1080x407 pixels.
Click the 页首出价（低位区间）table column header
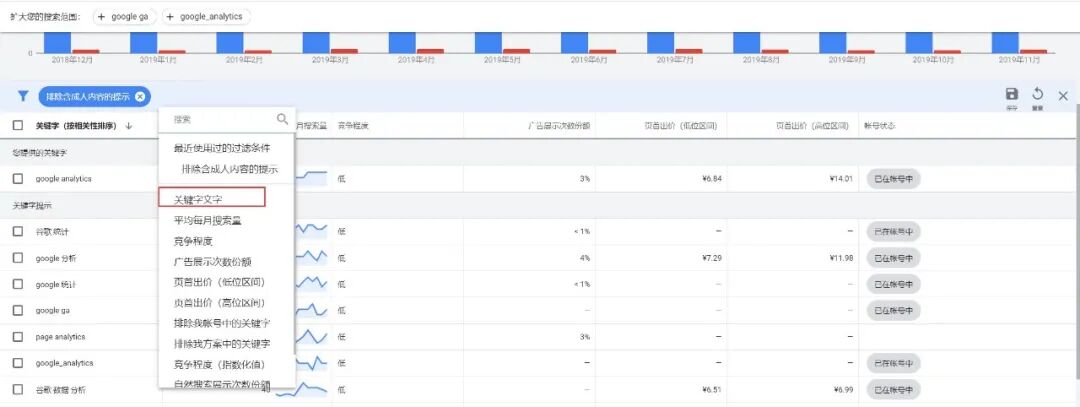click(x=680, y=126)
